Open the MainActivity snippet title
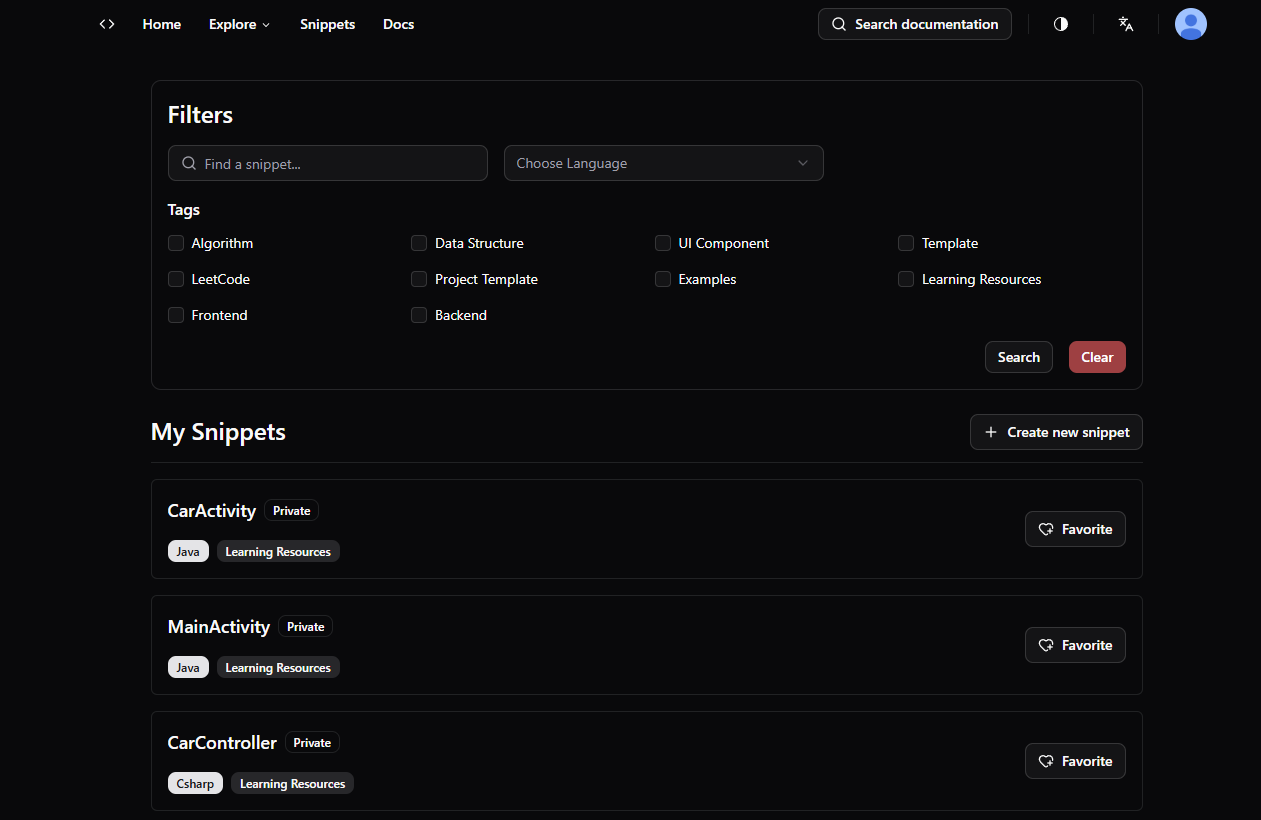The image size is (1261, 820). [219, 626]
